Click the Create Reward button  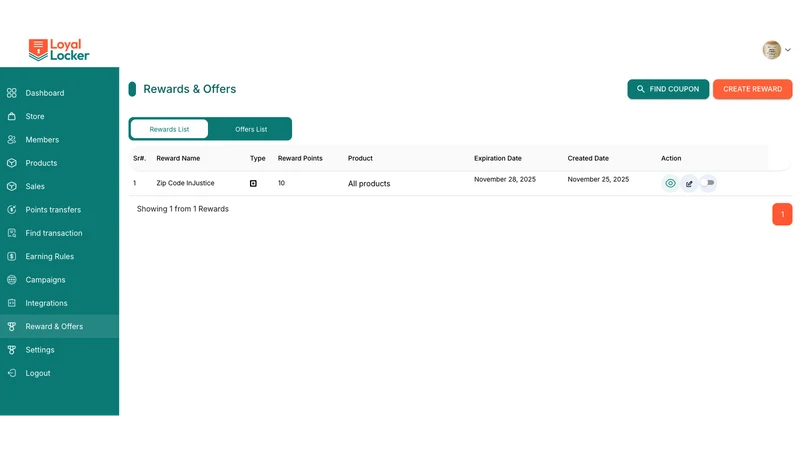753,89
